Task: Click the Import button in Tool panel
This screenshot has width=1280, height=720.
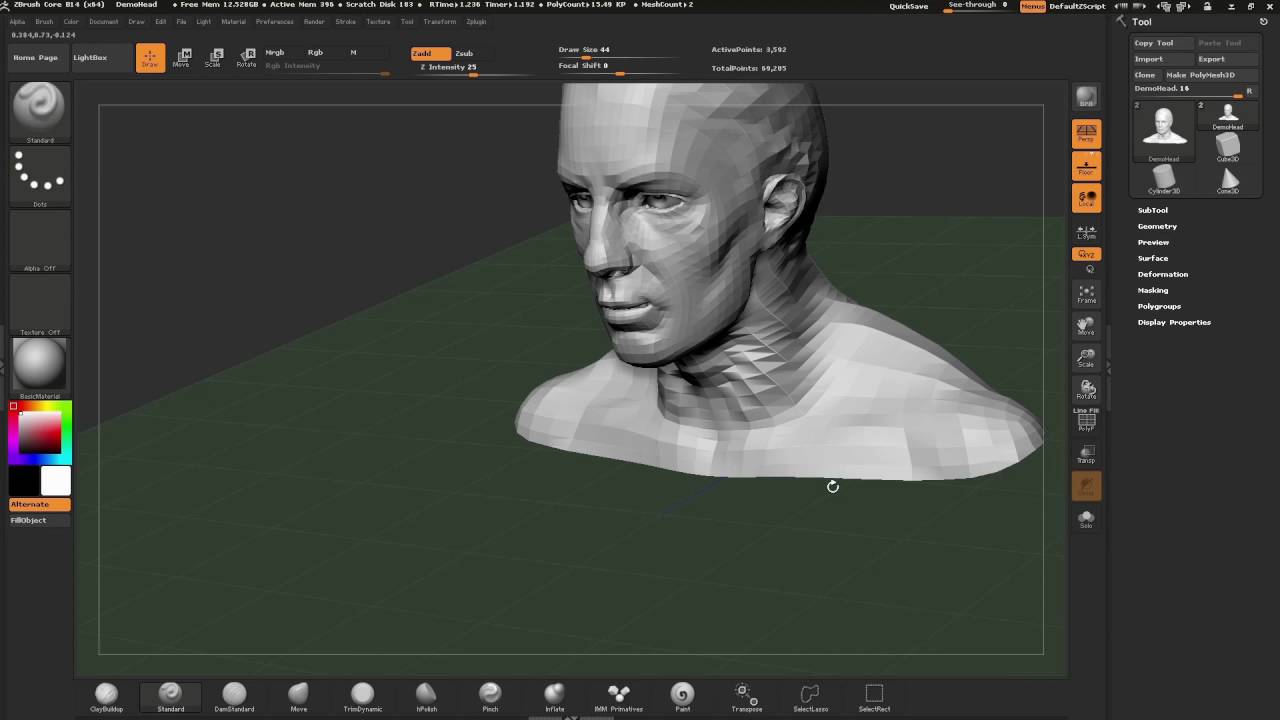Action: (x=1163, y=59)
